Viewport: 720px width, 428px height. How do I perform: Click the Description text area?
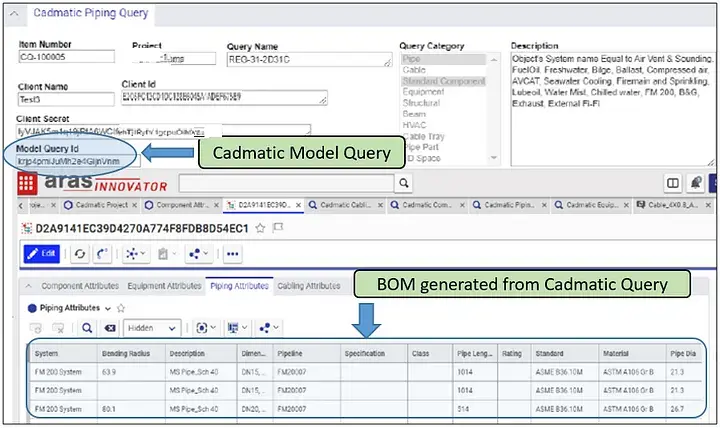pos(613,109)
